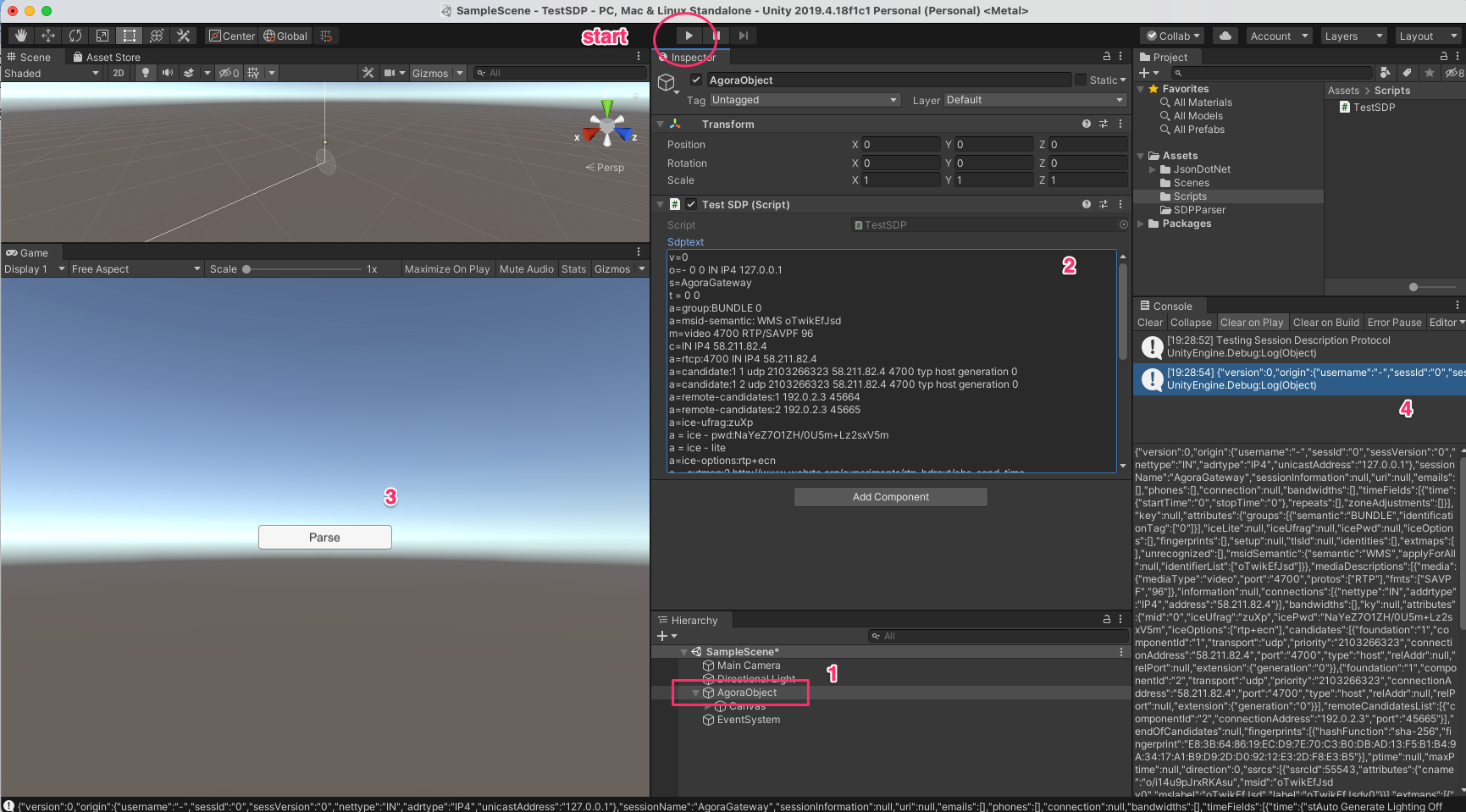
Task: Open the Tag dropdown showing Untagged
Action: pyautogui.click(x=805, y=100)
